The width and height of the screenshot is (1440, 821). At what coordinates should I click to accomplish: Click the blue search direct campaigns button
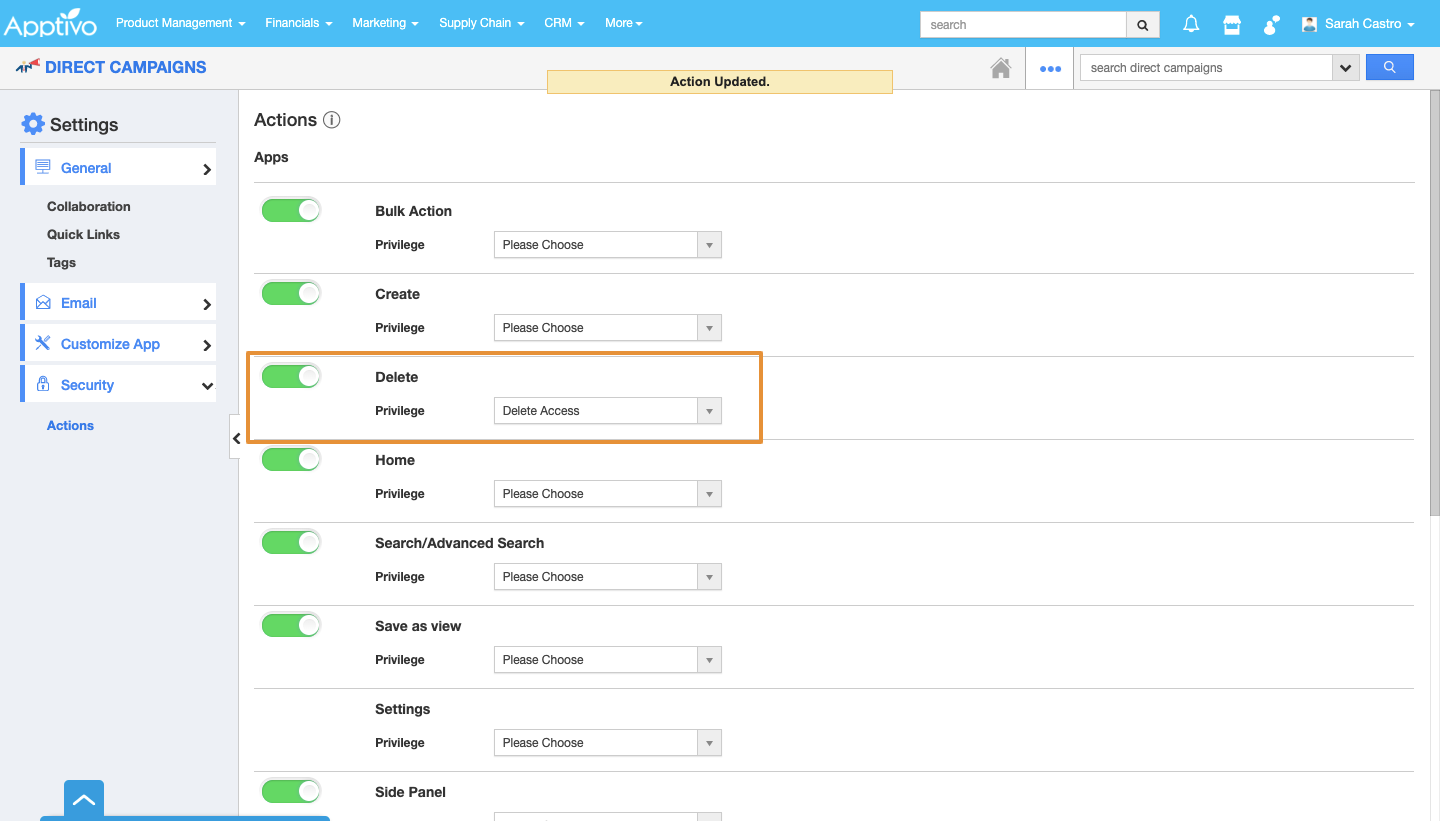(1389, 68)
